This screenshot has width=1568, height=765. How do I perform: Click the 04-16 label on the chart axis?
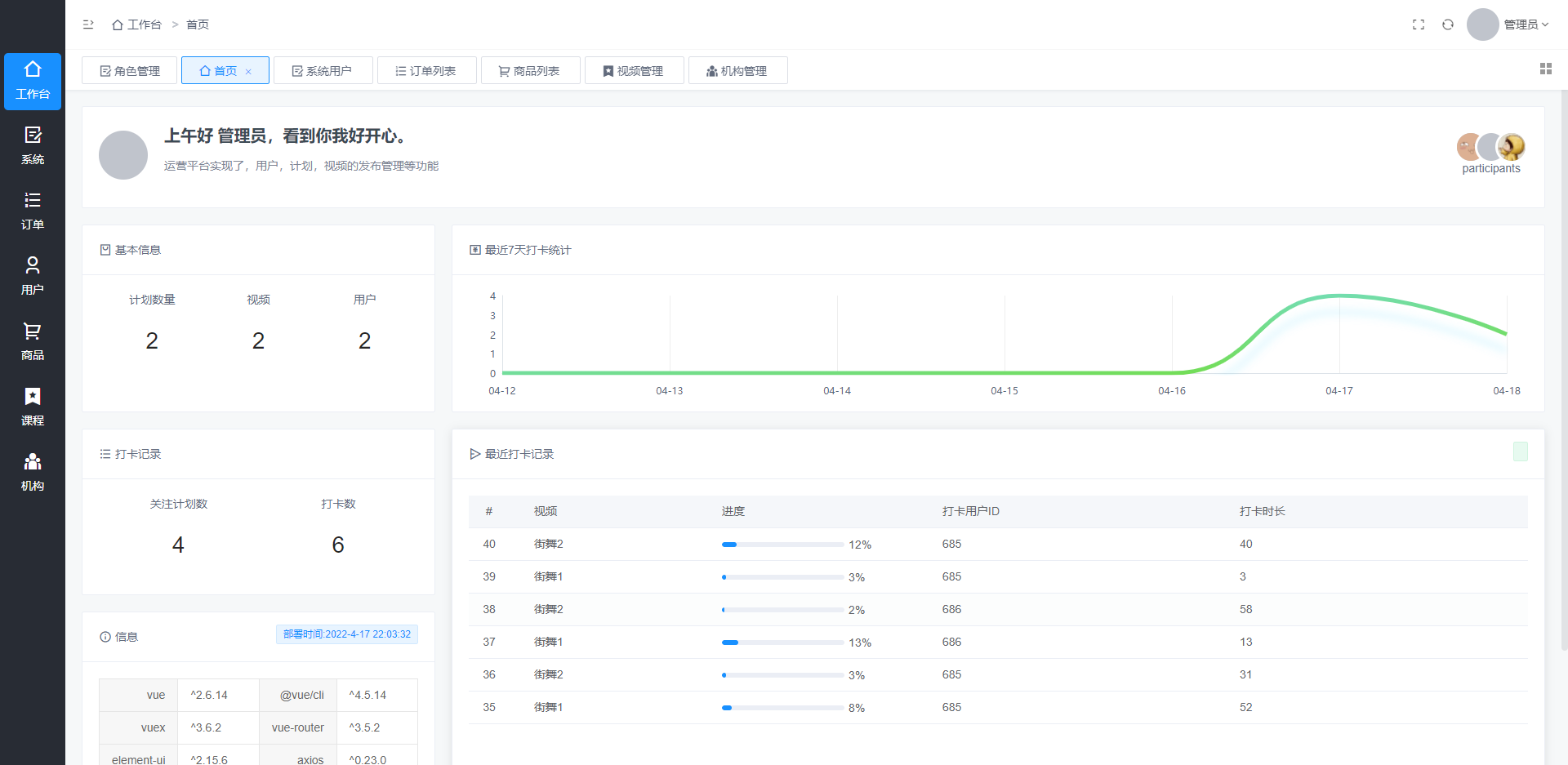(x=1172, y=391)
